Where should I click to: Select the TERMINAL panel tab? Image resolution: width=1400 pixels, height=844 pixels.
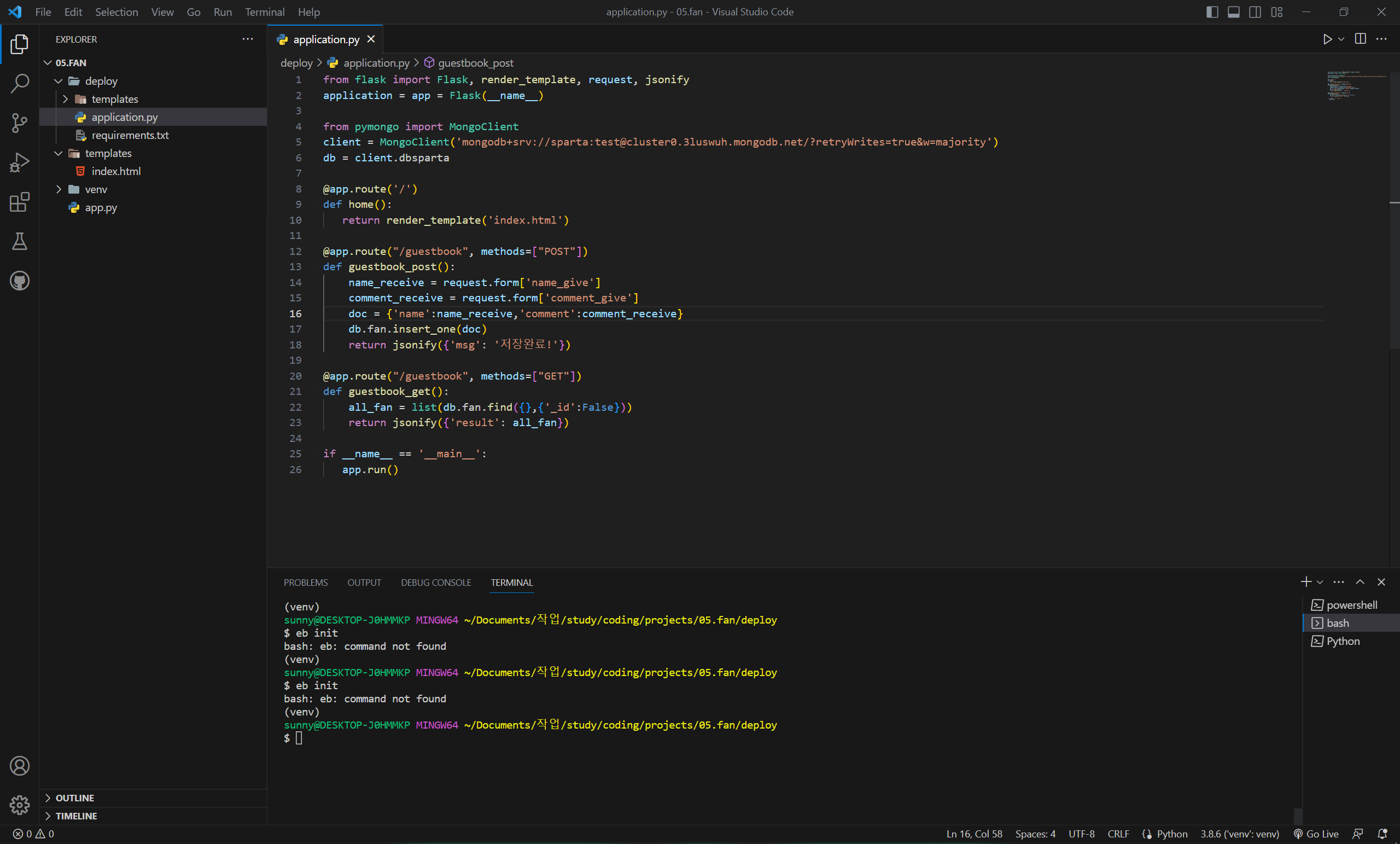(511, 583)
